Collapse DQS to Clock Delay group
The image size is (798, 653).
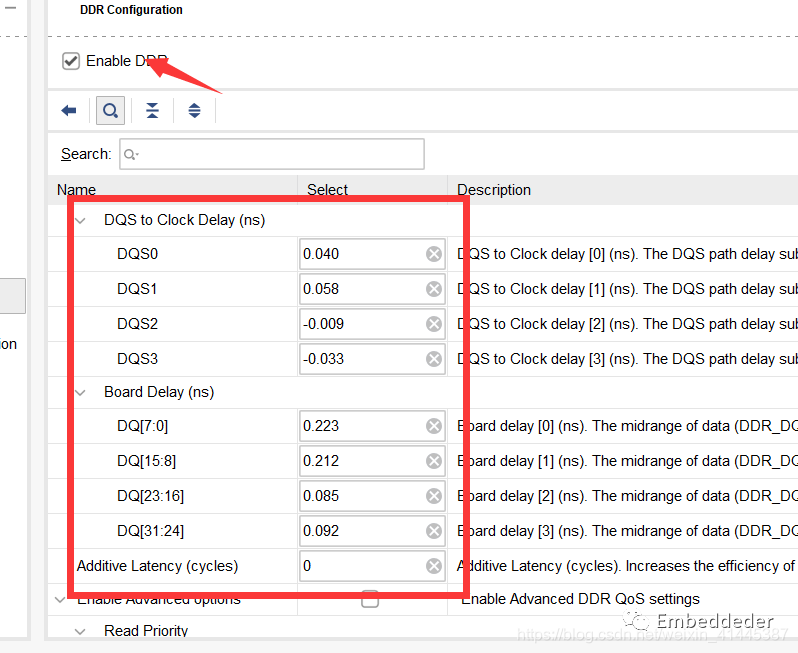[80, 220]
